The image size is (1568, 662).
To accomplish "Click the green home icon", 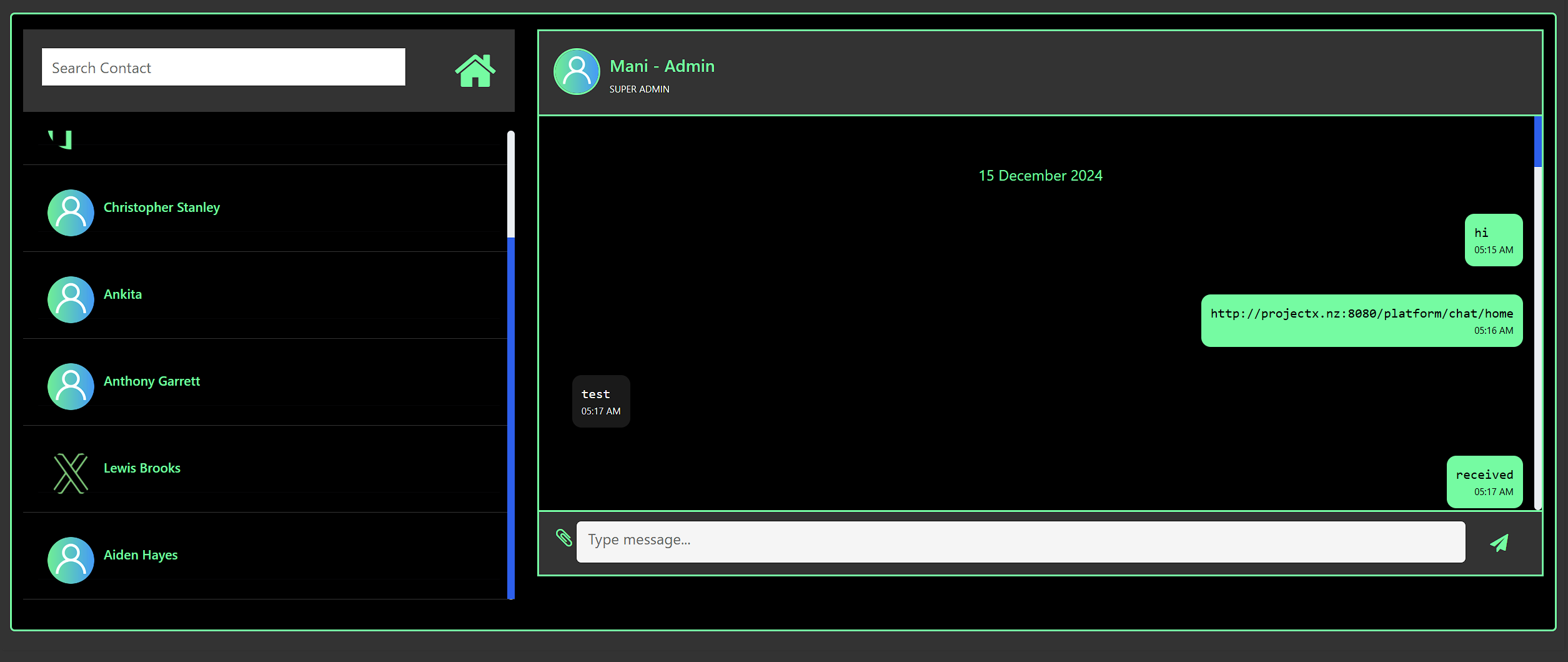I will point(475,71).
